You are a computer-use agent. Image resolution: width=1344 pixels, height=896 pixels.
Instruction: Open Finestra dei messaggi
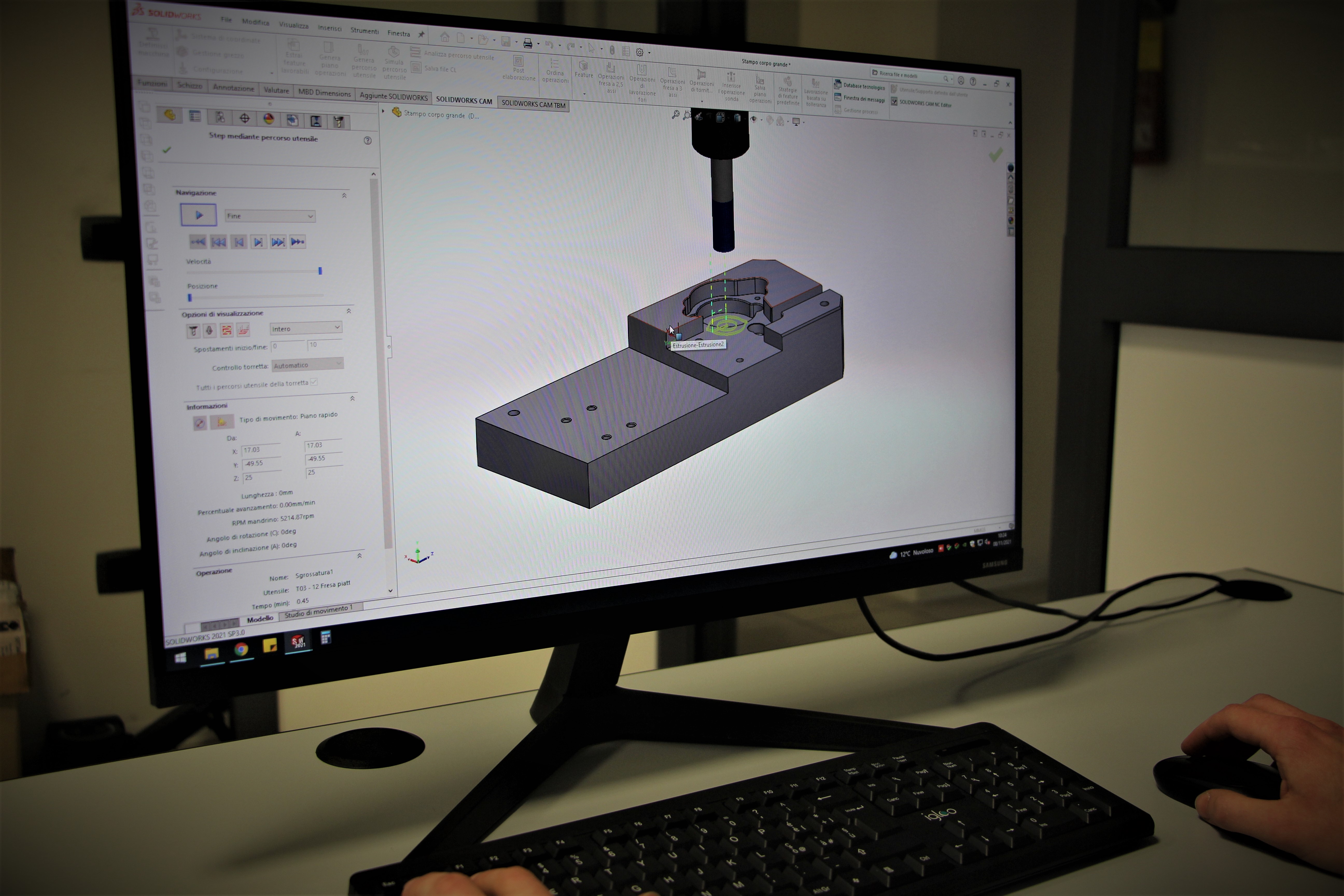(x=859, y=98)
